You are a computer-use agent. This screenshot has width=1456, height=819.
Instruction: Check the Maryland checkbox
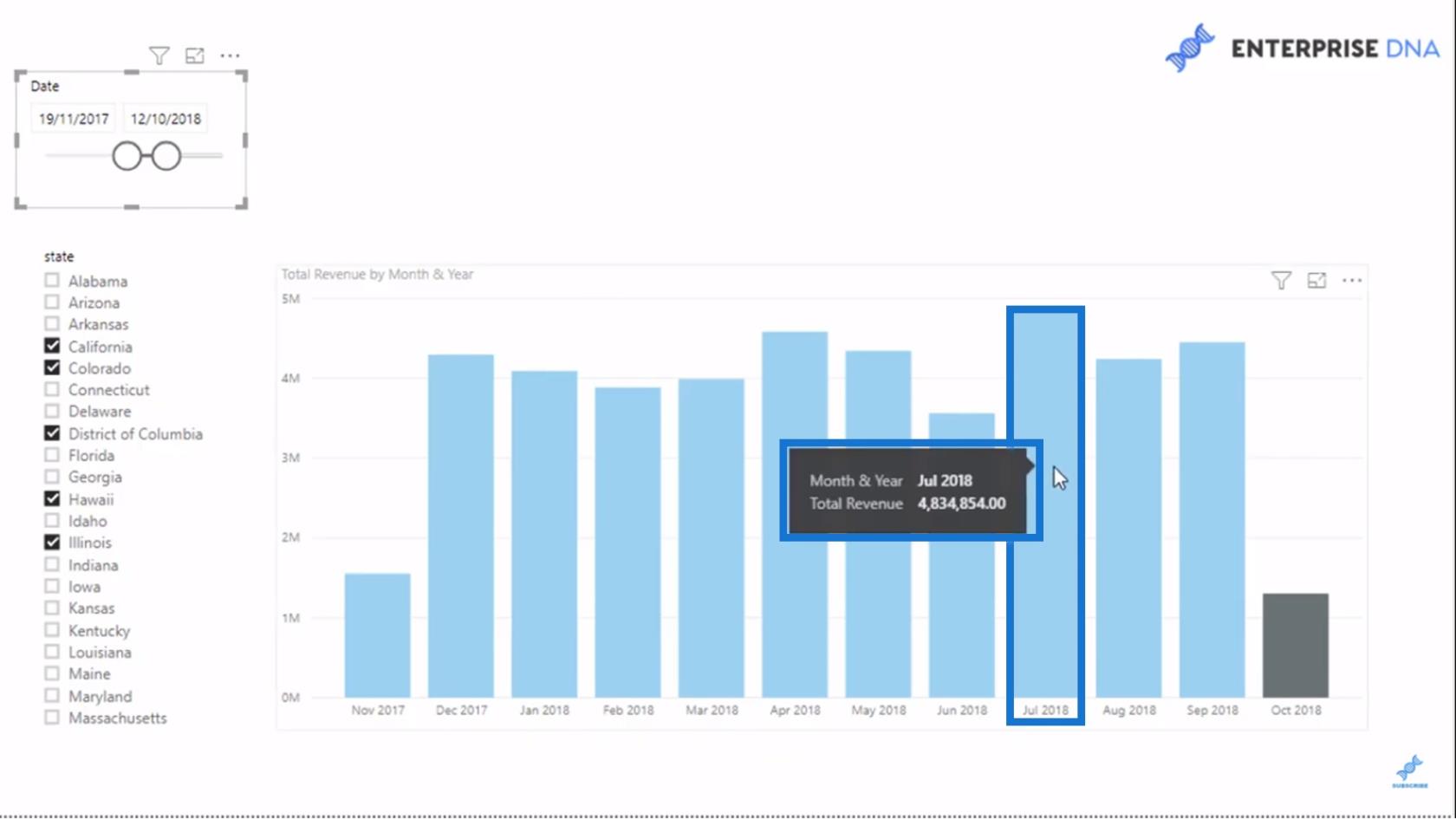(52, 696)
